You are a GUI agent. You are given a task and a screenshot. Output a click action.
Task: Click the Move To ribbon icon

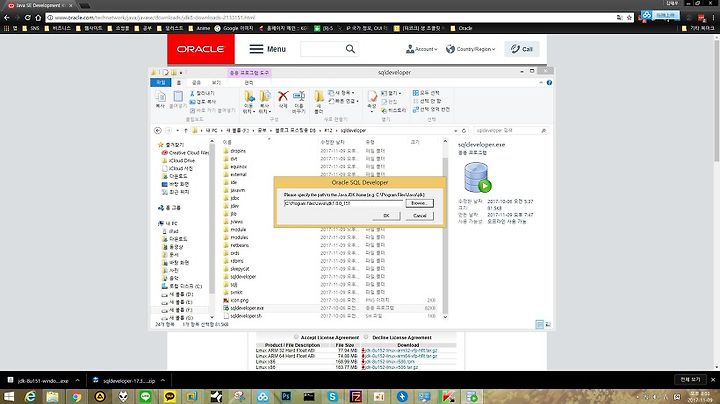pyautogui.click(x=249, y=101)
